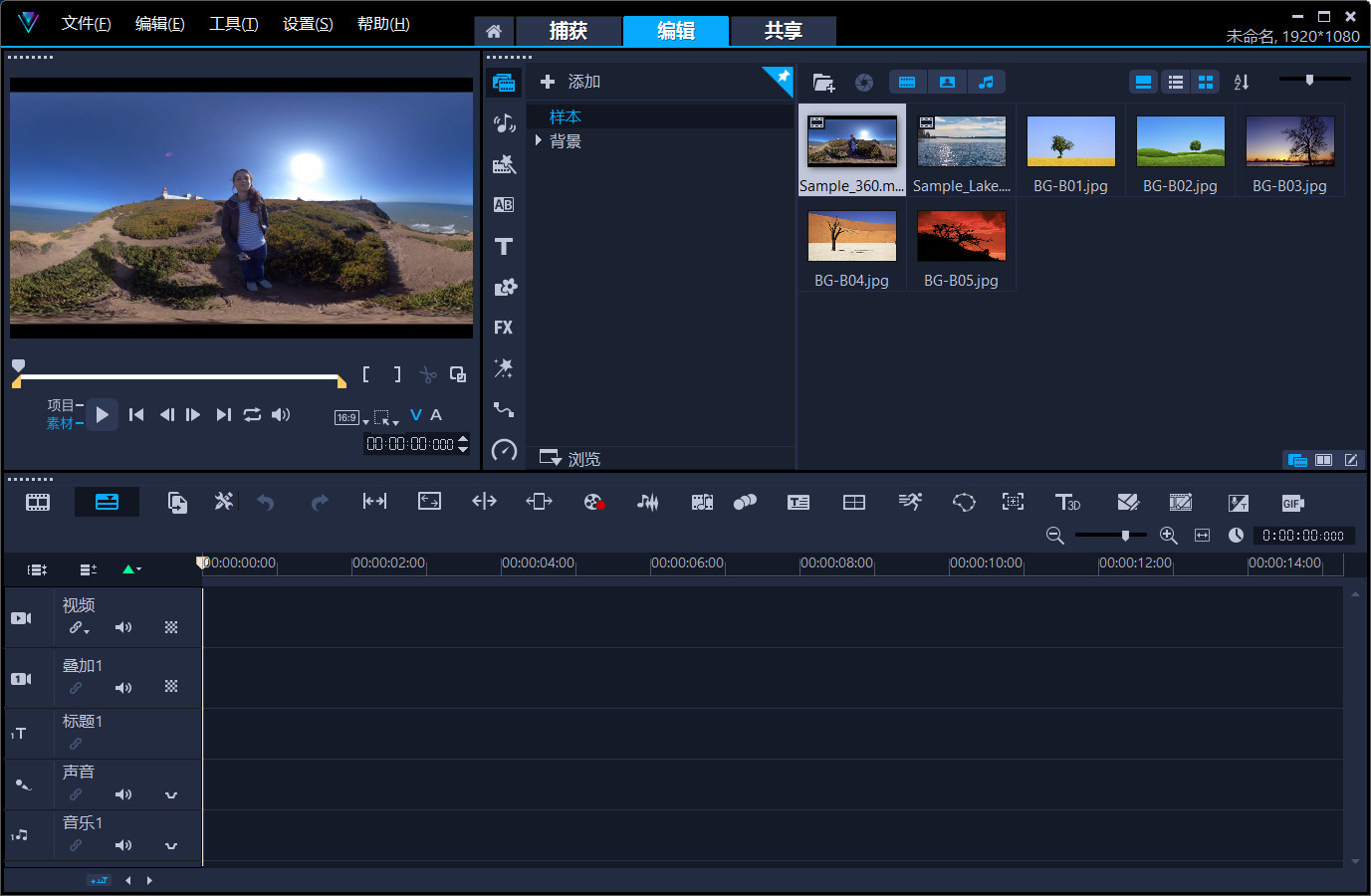1371x896 pixels.
Task: Open the 3D Title editor
Action: pos(1067,502)
